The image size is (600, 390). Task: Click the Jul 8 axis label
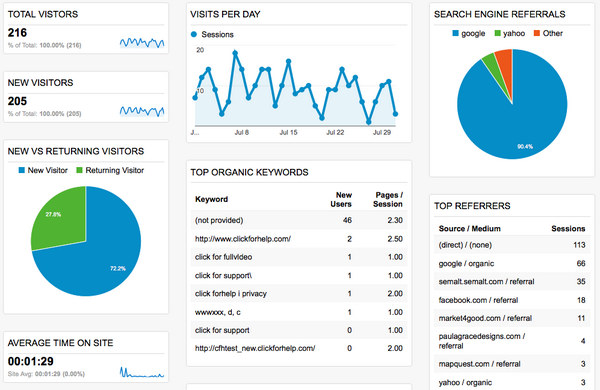coord(241,132)
